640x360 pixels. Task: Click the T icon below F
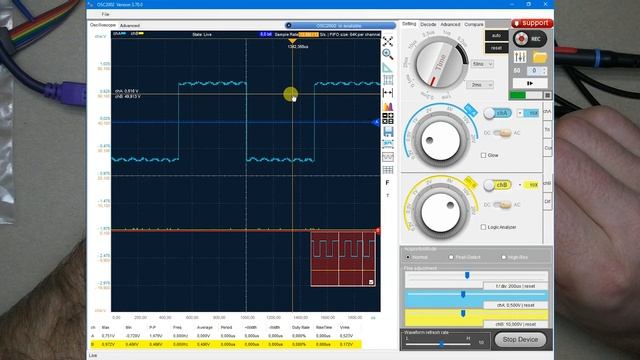387,196
